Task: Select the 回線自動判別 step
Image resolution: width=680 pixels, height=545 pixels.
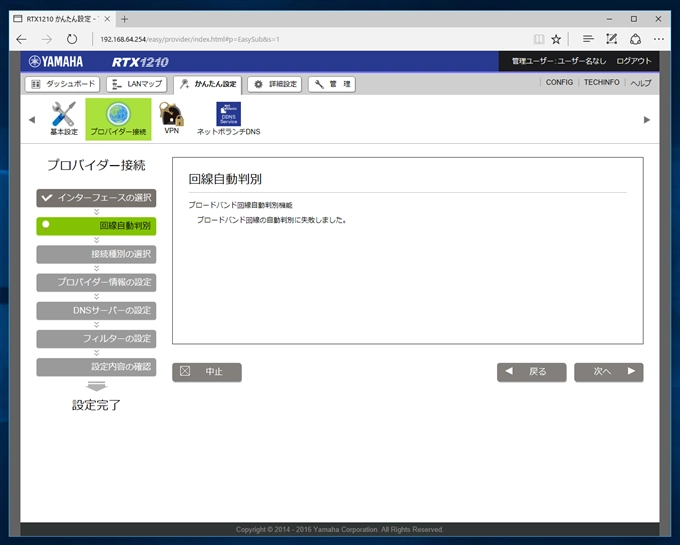Action: click(x=96, y=226)
